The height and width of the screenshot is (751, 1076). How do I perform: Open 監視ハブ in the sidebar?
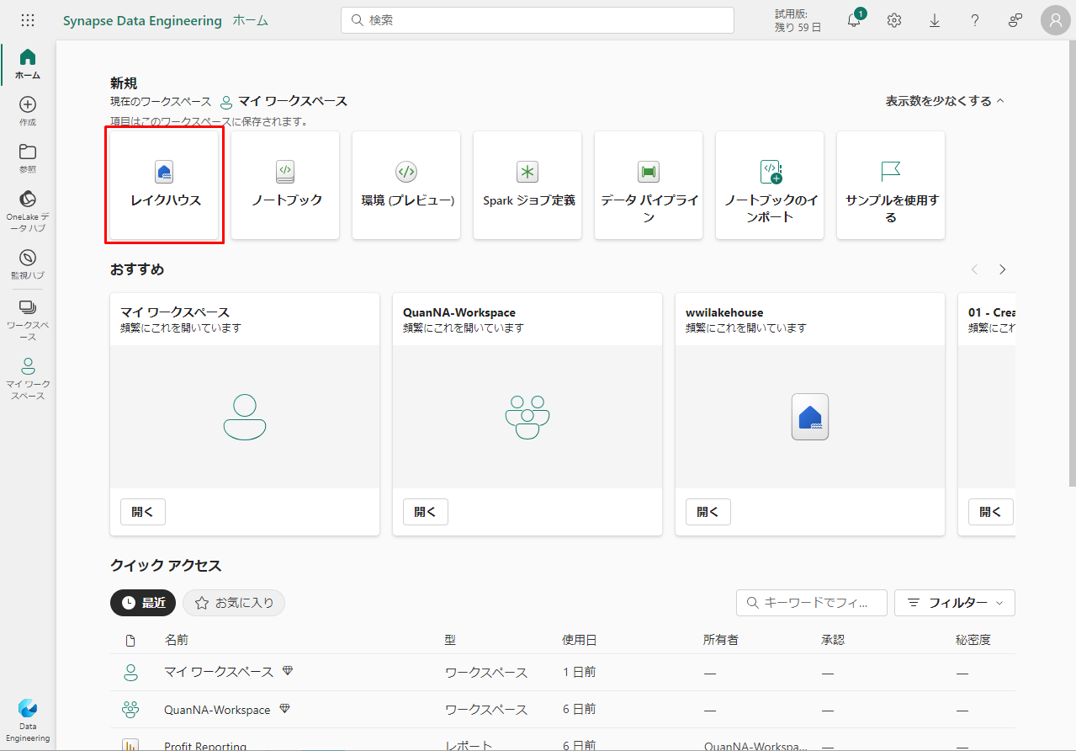[27, 264]
